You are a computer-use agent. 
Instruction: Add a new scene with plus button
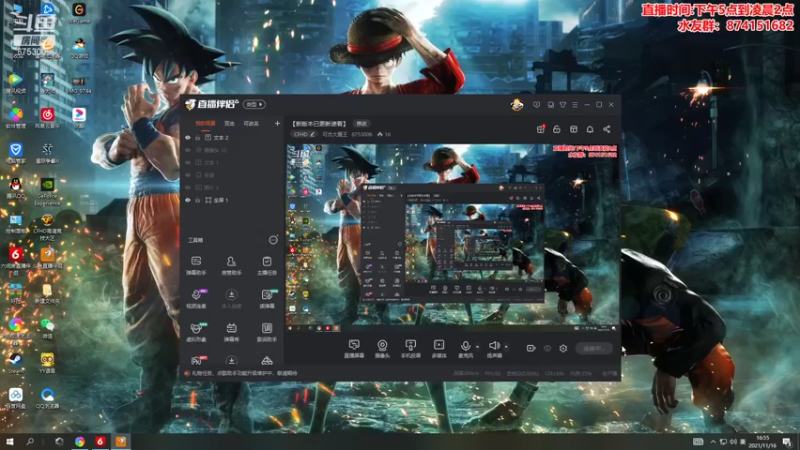click(277, 123)
